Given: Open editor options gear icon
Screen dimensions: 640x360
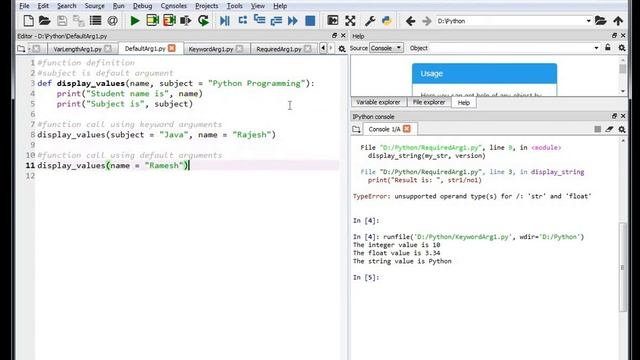Looking at the screenshot, I should pyautogui.click(x=342, y=49).
